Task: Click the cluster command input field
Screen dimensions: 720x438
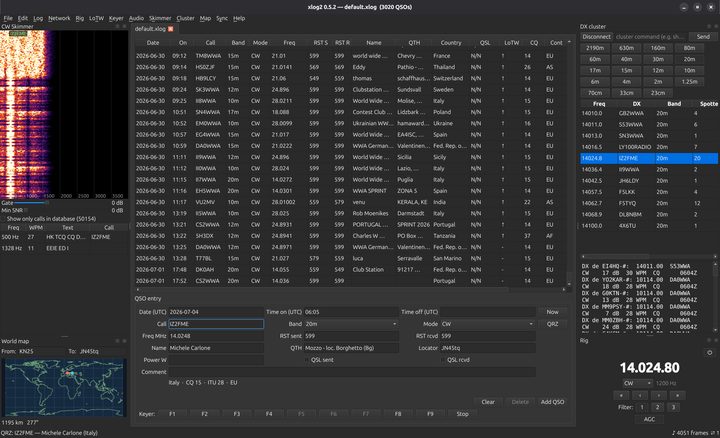Action: [651, 37]
